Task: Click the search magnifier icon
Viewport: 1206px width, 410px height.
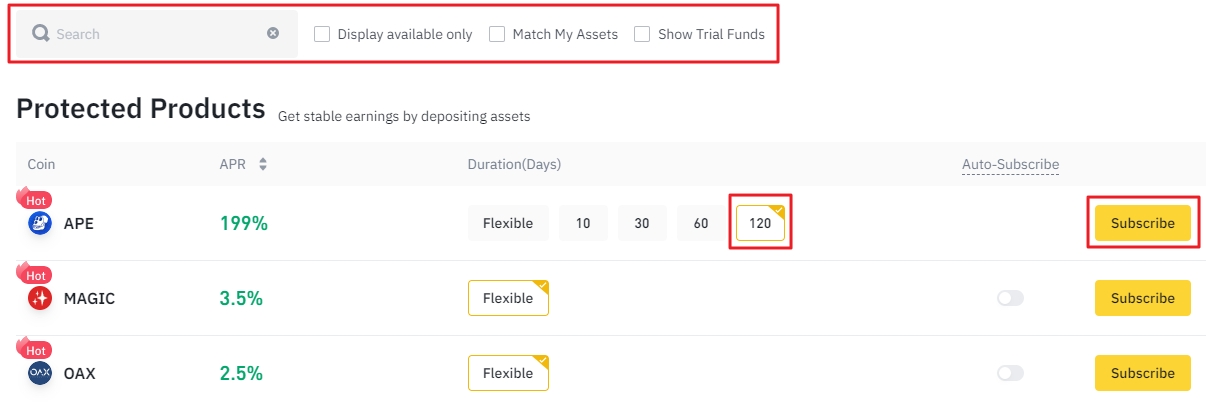Action: (41, 34)
